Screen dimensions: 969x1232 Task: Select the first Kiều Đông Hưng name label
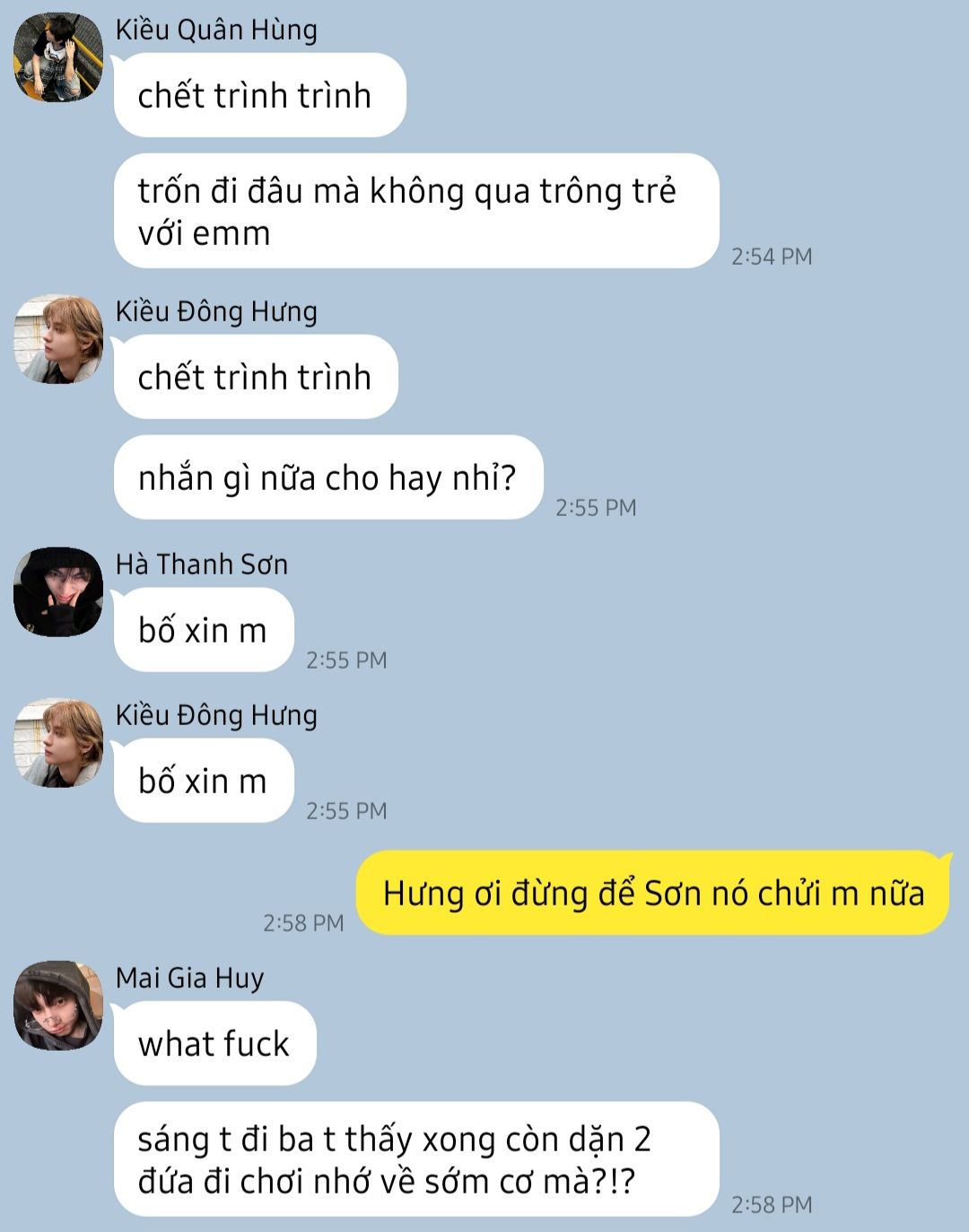(216, 311)
